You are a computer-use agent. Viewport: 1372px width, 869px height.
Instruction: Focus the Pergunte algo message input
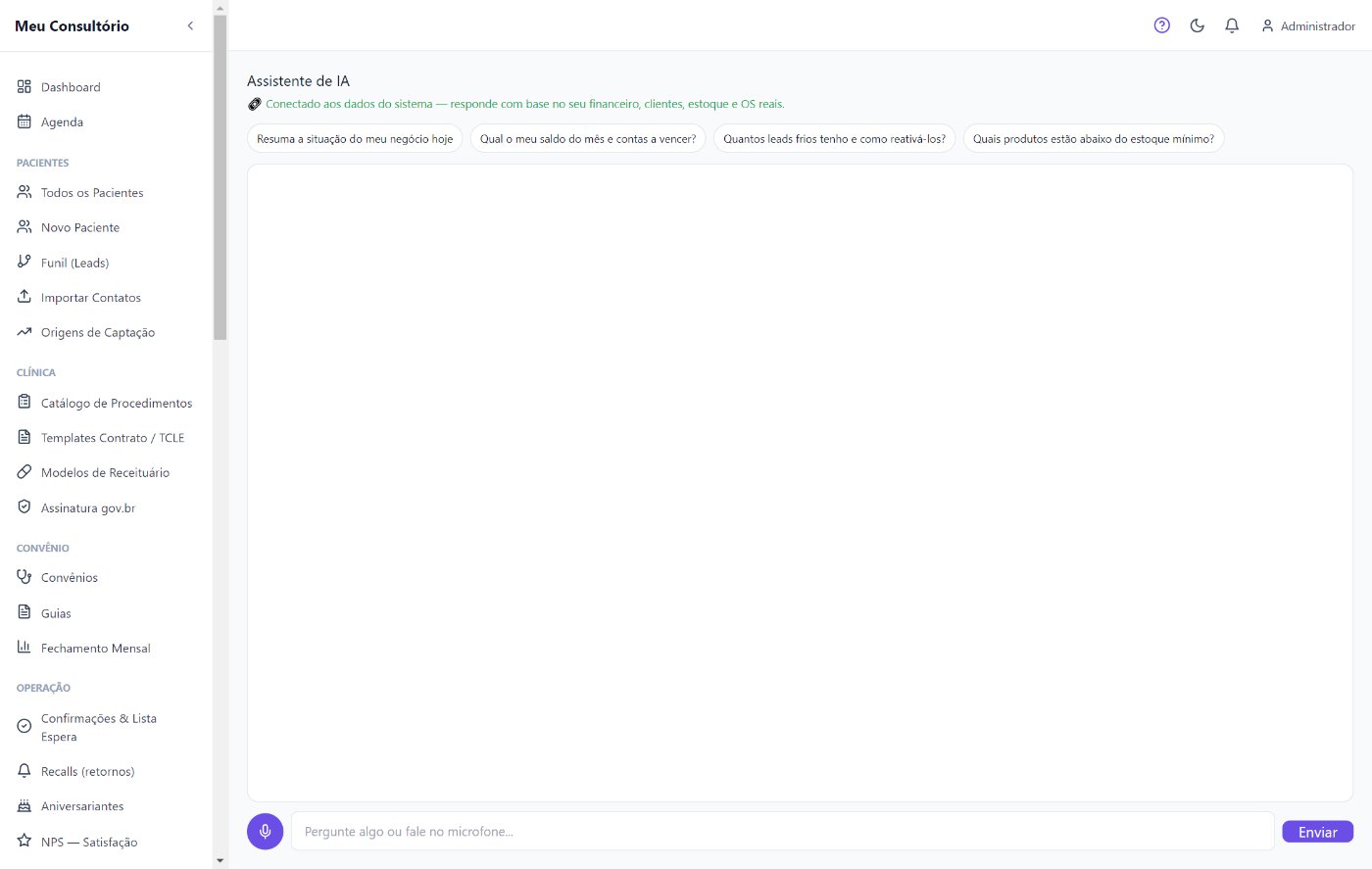[782, 831]
